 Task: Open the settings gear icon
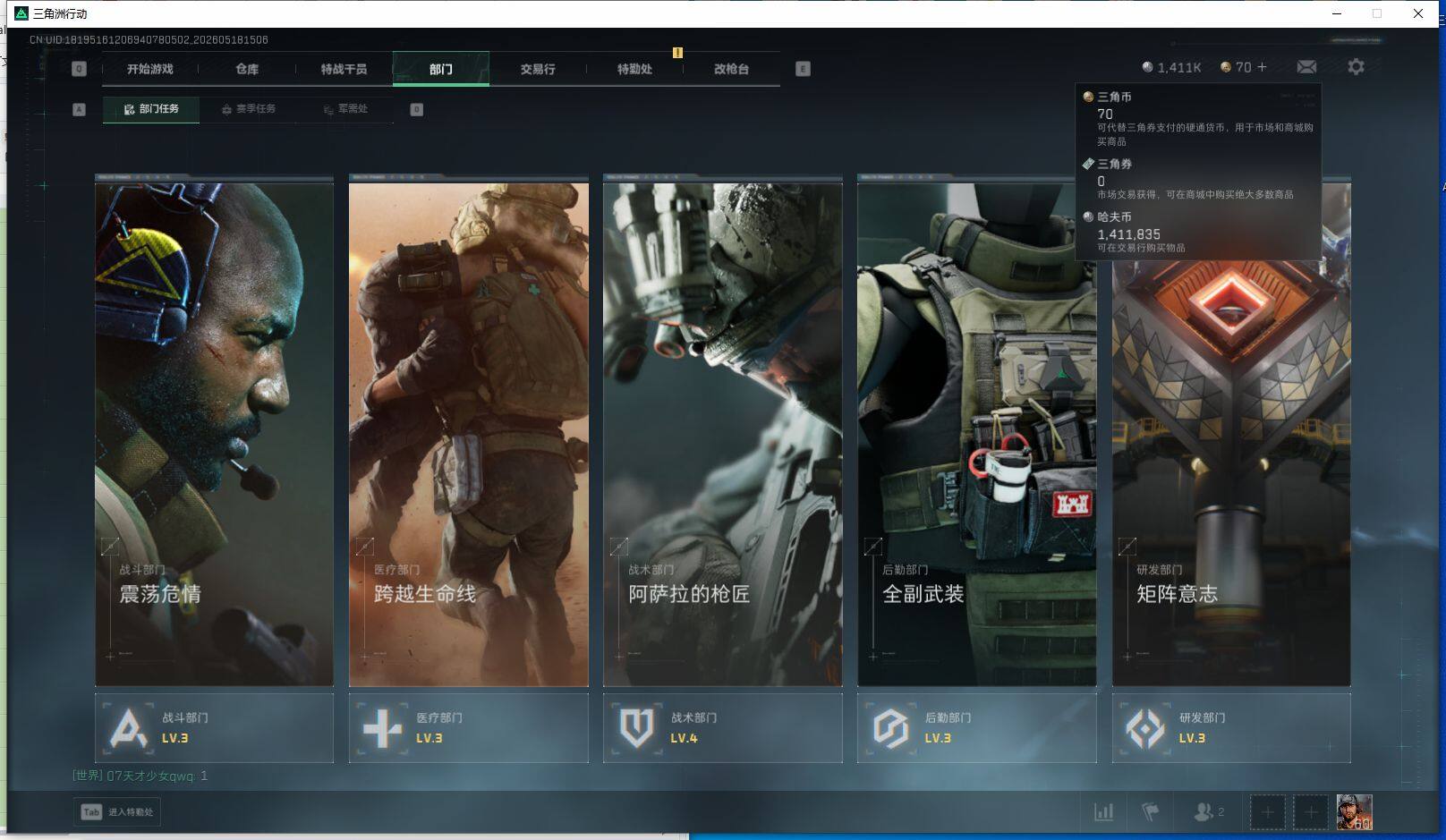coord(1356,67)
